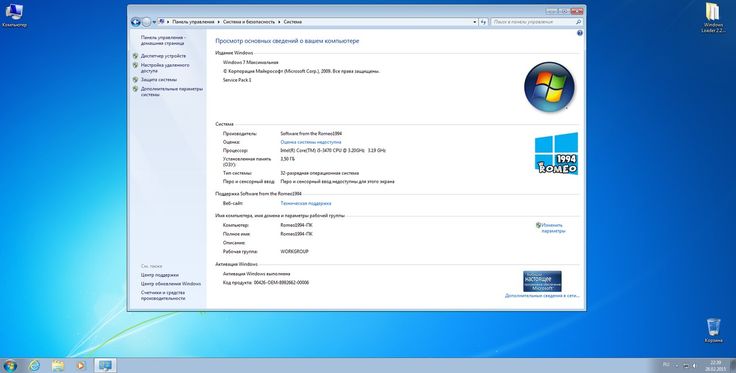736x373 pixels.
Task: Click '3,50 ГБ' installed memory value
Action: (287, 159)
